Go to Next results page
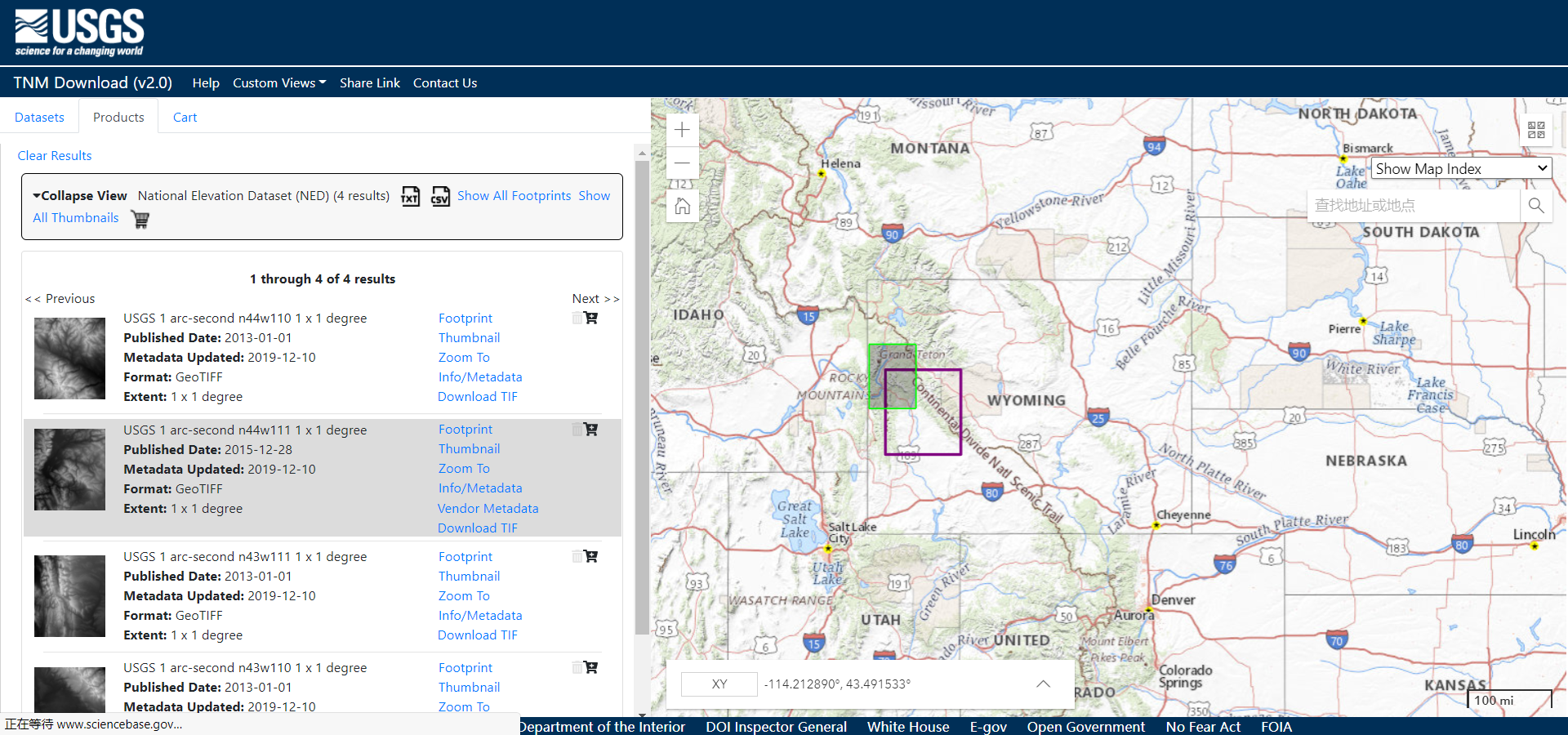 click(595, 299)
